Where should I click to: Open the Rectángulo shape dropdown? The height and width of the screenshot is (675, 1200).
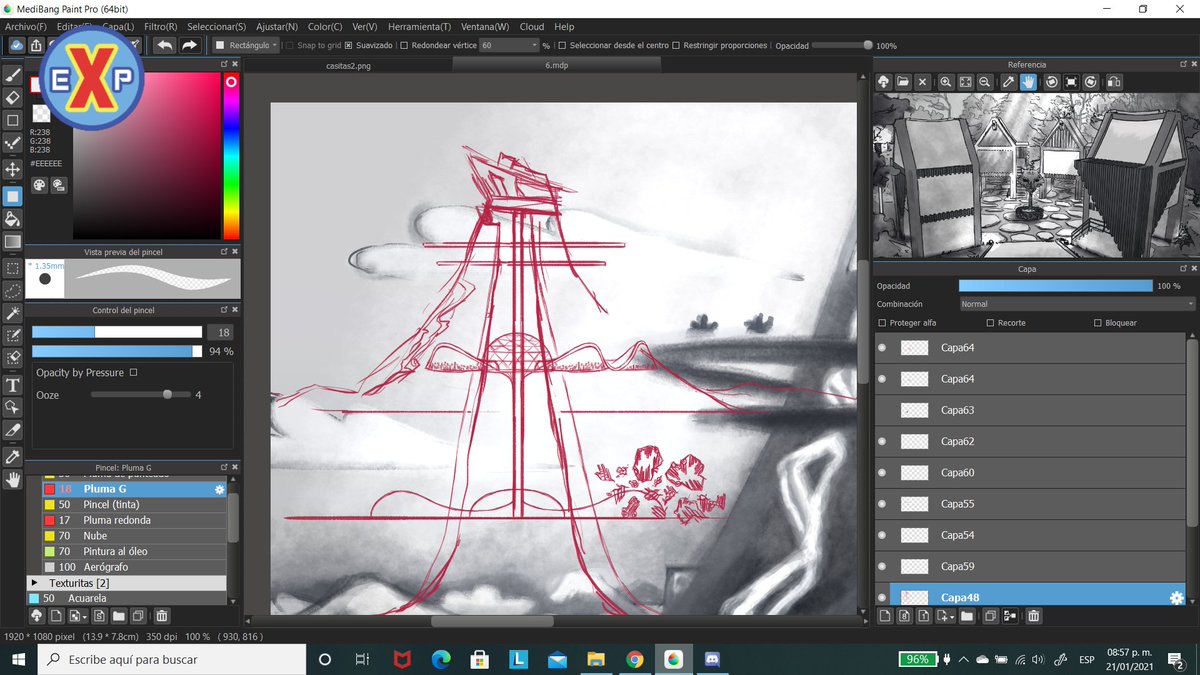[245, 45]
